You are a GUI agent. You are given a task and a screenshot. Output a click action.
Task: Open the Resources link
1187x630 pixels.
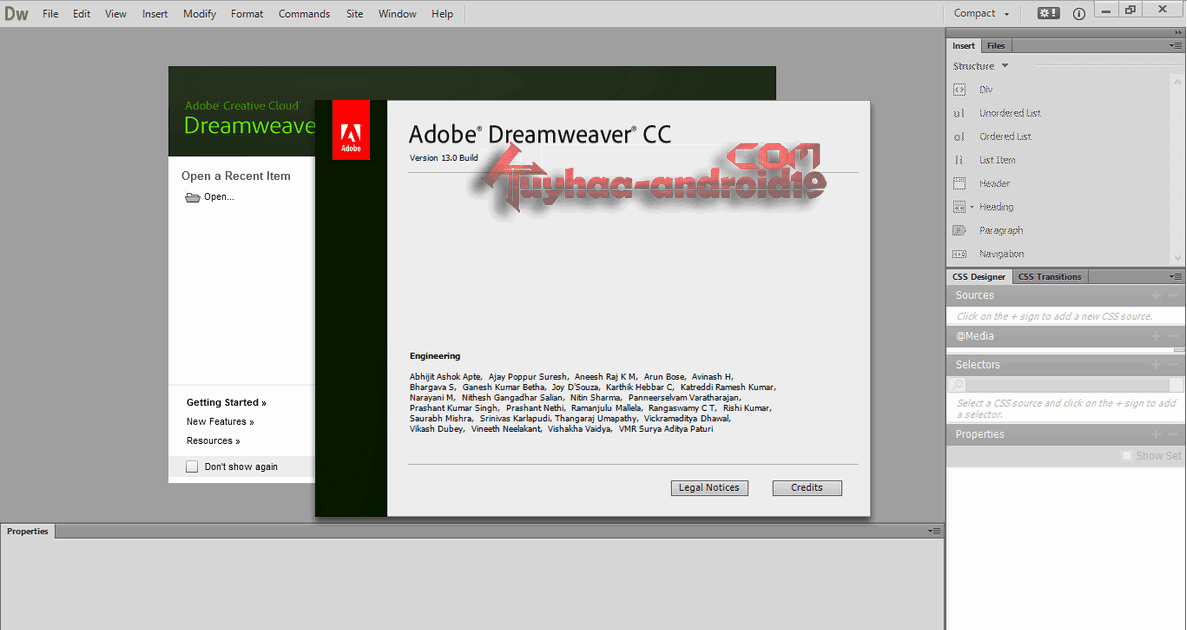(x=213, y=441)
